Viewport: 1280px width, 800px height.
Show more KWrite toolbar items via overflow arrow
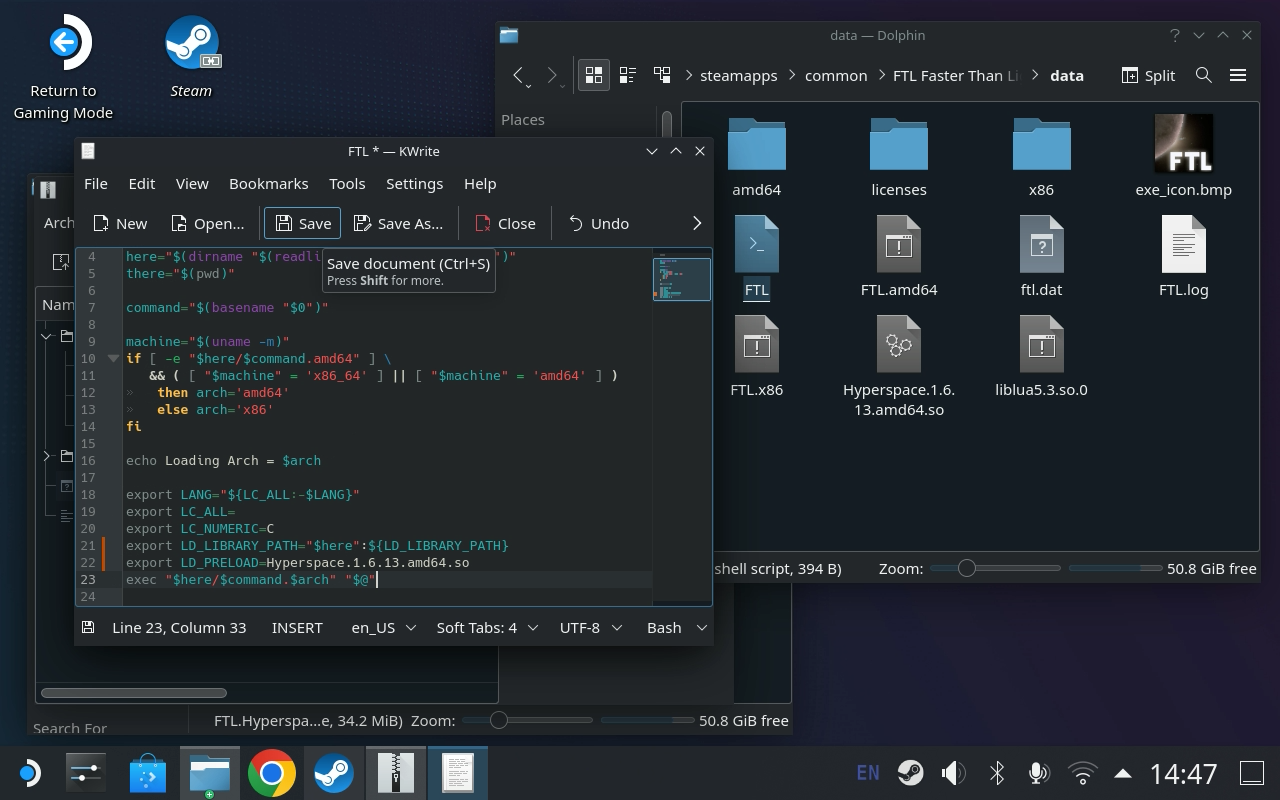tap(697, 223)
